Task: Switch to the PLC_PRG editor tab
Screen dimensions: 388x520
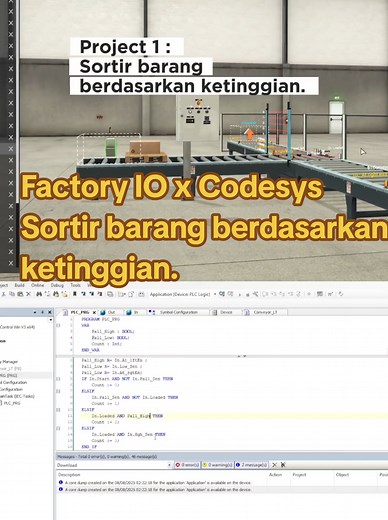Action: tap(80, 312)
